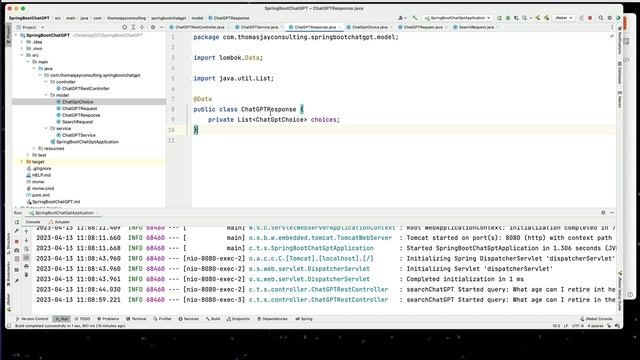The width and height of the screenshot is (640, 360).
Task: Open the Run configuration dropdown SpringBootChatGptApplication
Action: tap(457, 18)
